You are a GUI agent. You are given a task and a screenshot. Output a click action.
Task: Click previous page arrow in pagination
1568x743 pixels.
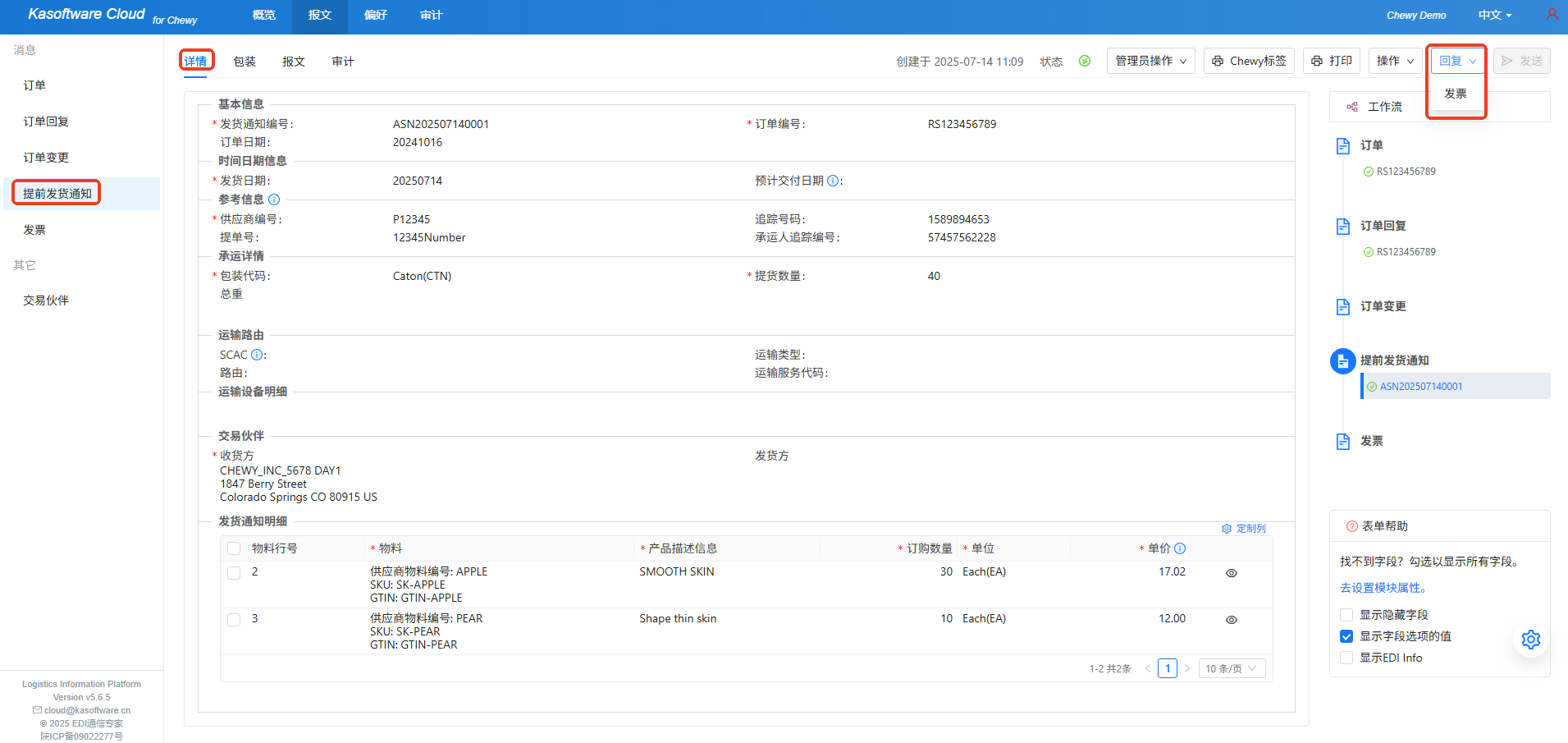pos(1147,668)
